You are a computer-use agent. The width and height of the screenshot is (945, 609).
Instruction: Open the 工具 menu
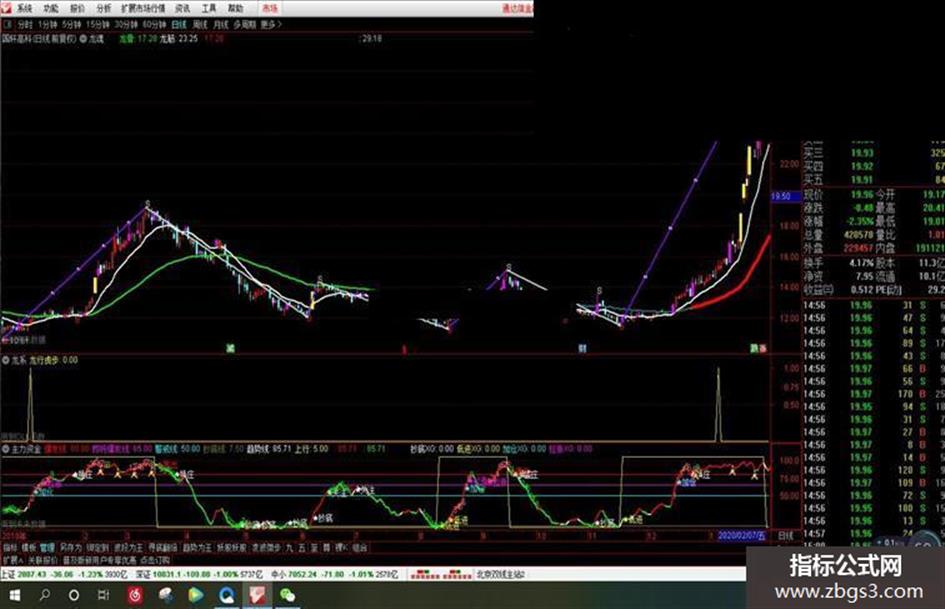pyautogui.click(x=209, y=8)
